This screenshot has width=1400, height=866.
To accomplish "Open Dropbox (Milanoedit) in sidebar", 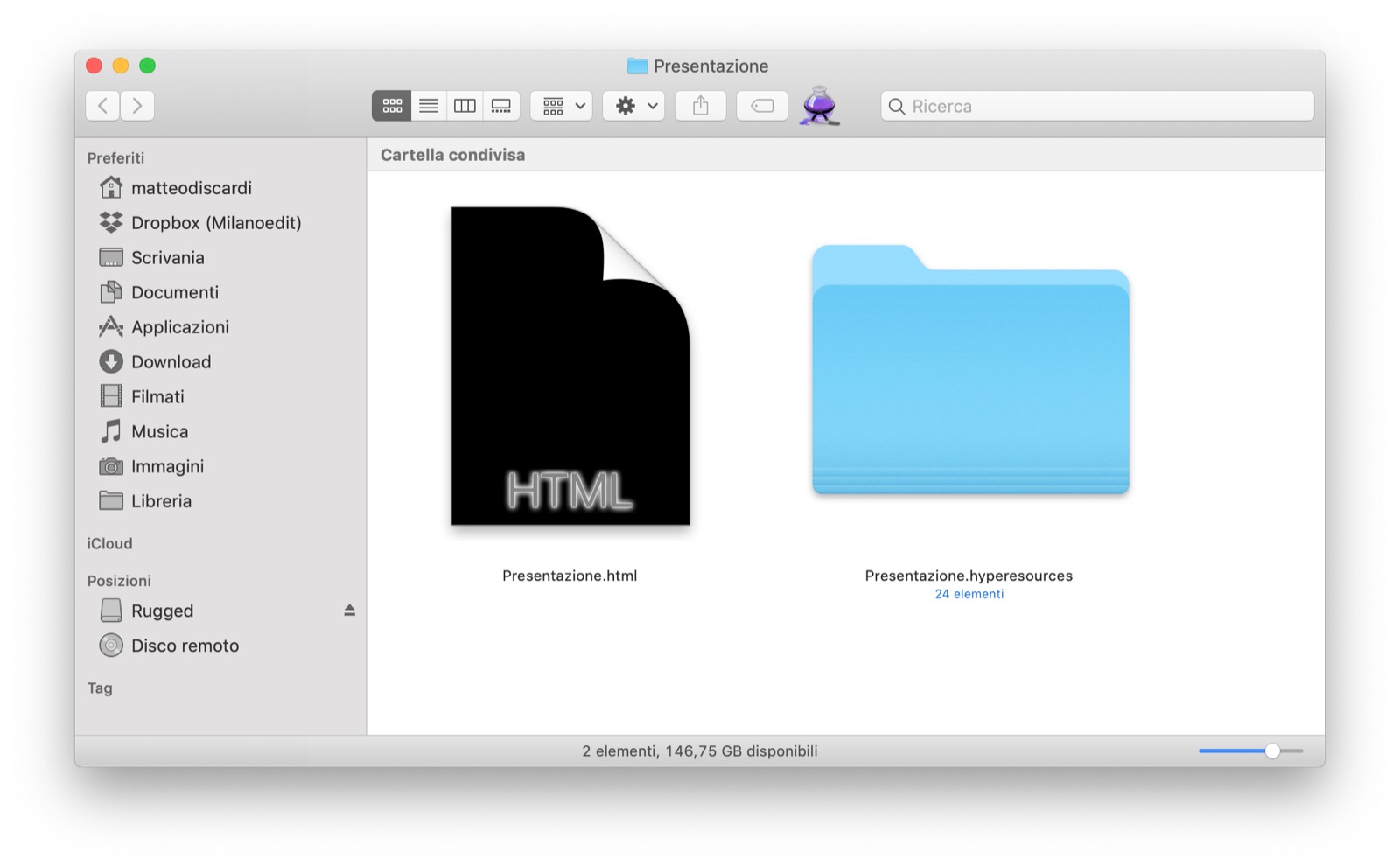I will [215, 223].
